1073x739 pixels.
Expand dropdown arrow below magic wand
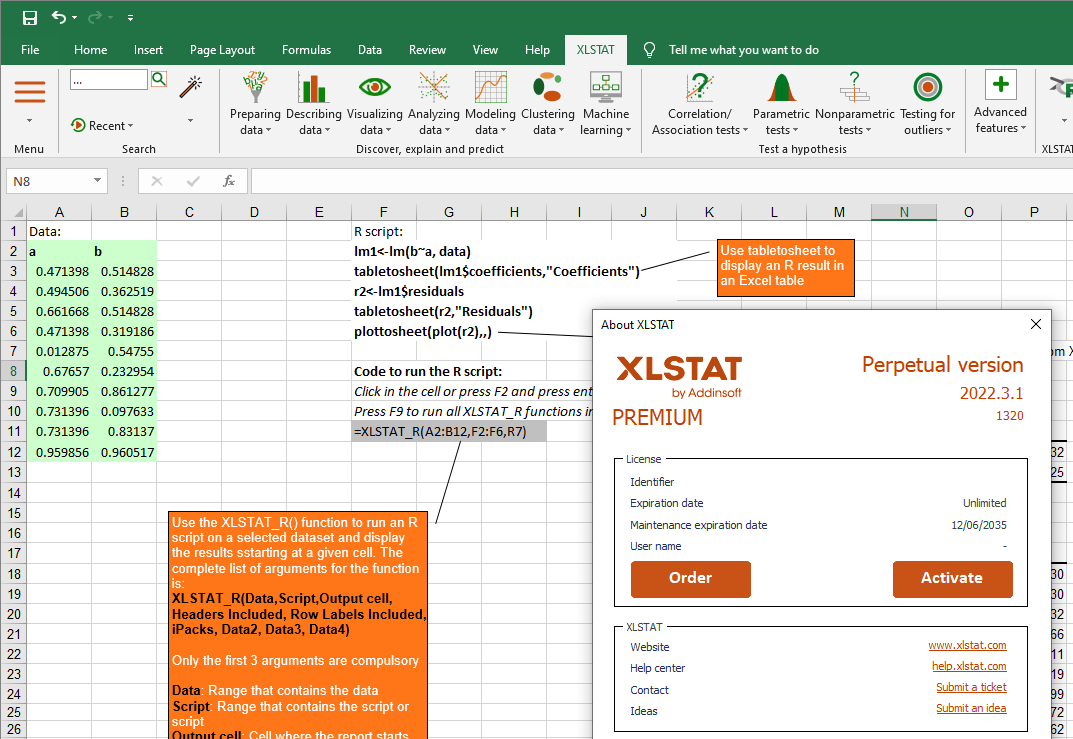point(190,121)
